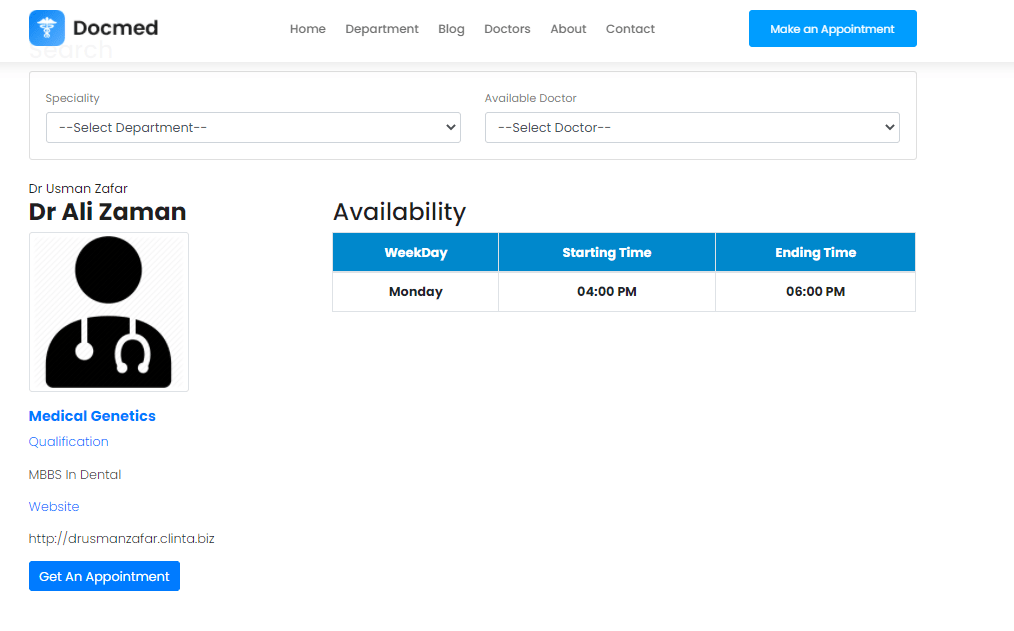Click the Get An Appointment button

(x=104, y=576)
